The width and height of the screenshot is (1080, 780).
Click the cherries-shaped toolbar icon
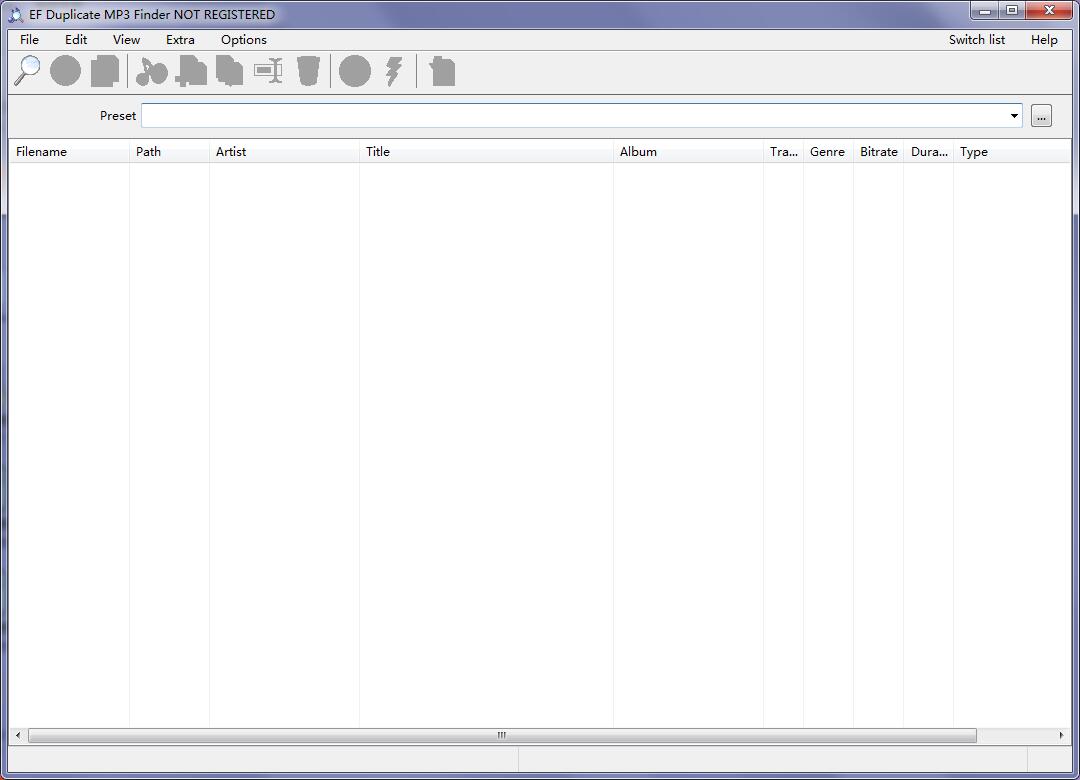tap(152, 71)
